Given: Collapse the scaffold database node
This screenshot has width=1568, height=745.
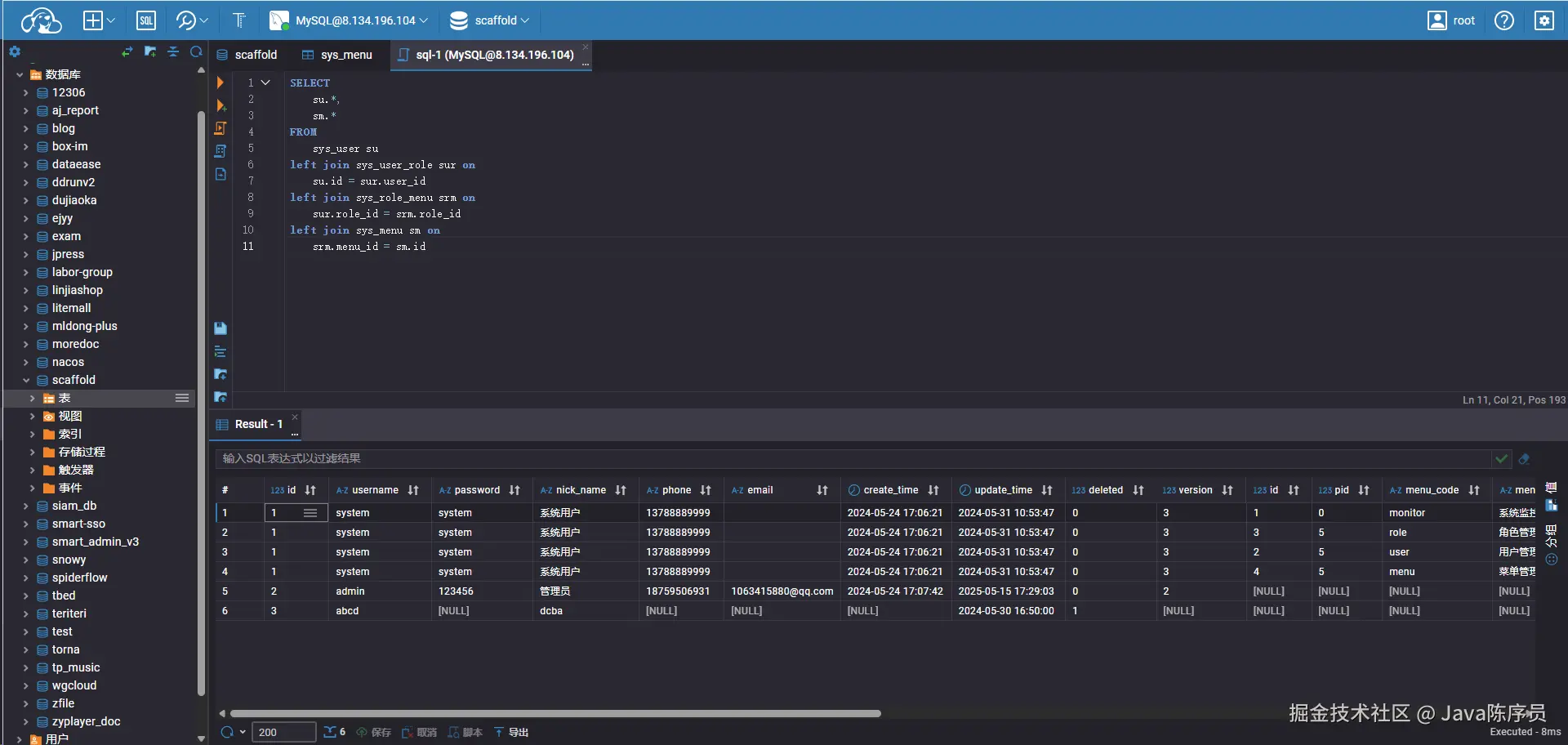Looking at the screenshot, I should [25, 380].
